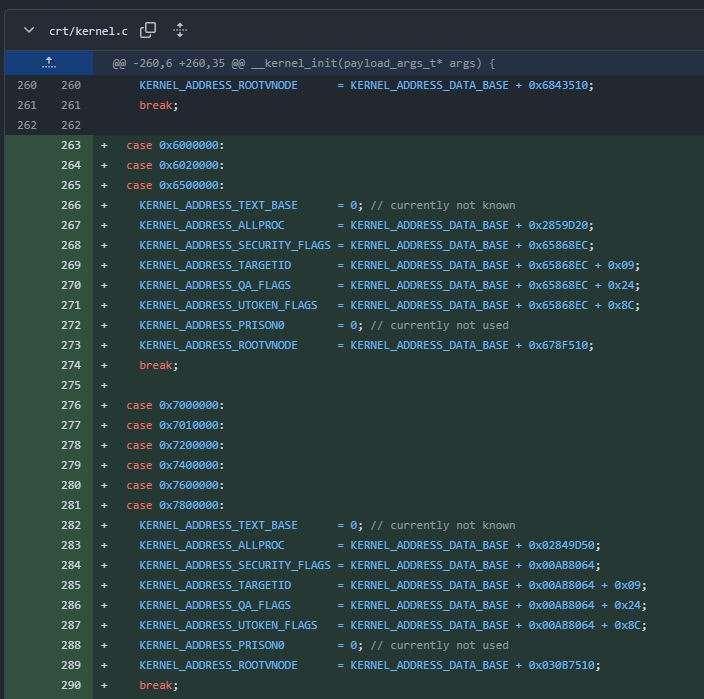704x699 pixels.
Task: Click the value 0x02849D50
Action: click(562, 545)
